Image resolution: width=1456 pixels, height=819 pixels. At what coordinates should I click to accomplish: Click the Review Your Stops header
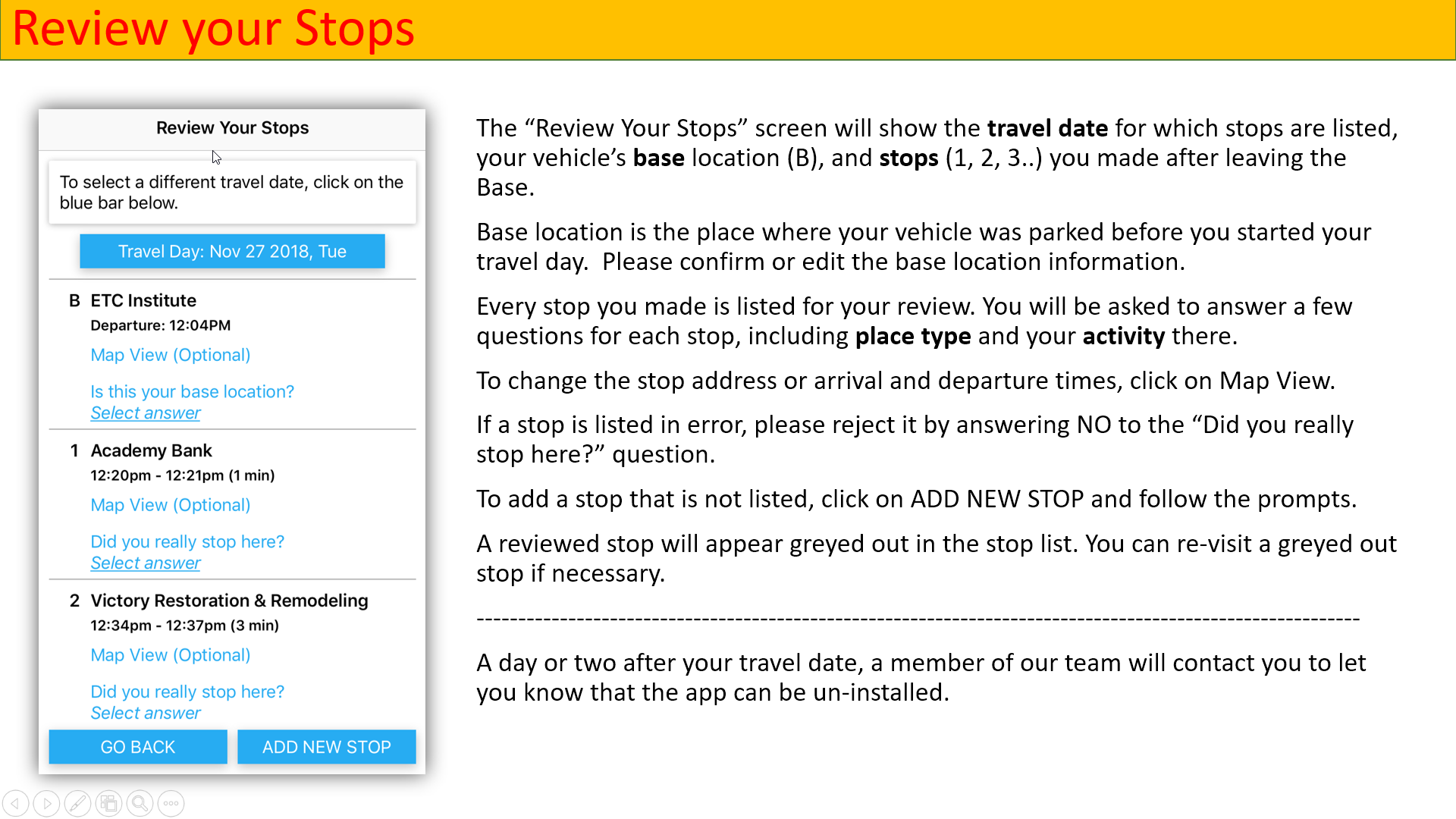click(x=232, y=128)
